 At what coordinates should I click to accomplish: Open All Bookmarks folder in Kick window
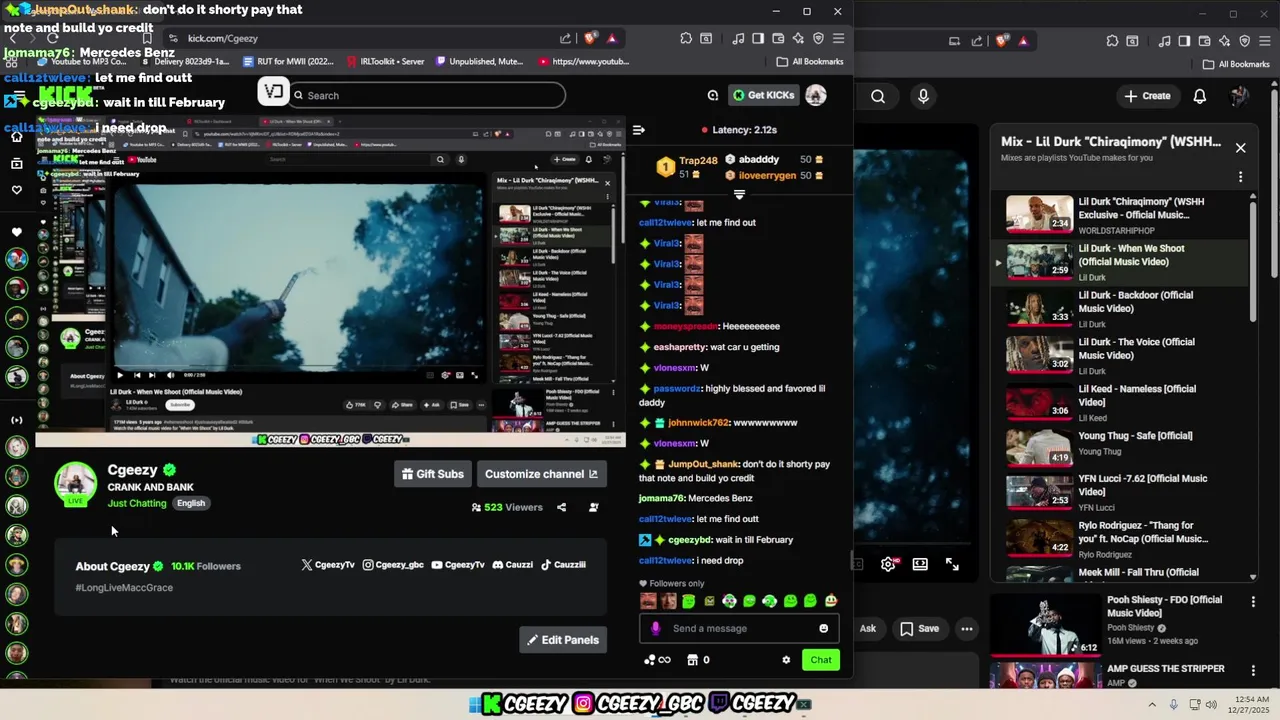(810, 62)
